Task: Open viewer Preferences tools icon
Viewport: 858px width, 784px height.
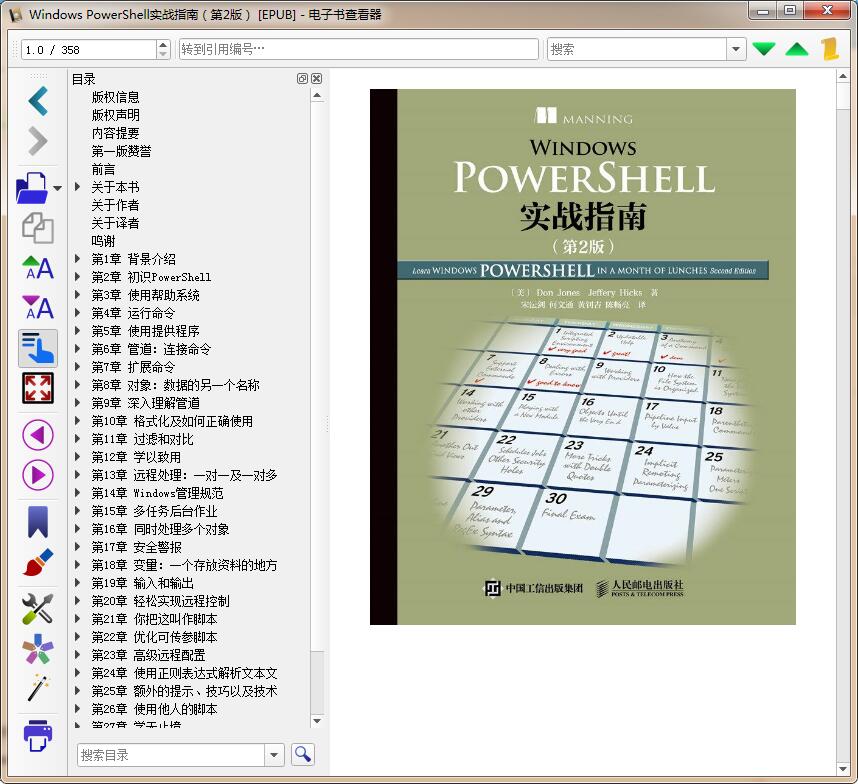Action: 38,609
